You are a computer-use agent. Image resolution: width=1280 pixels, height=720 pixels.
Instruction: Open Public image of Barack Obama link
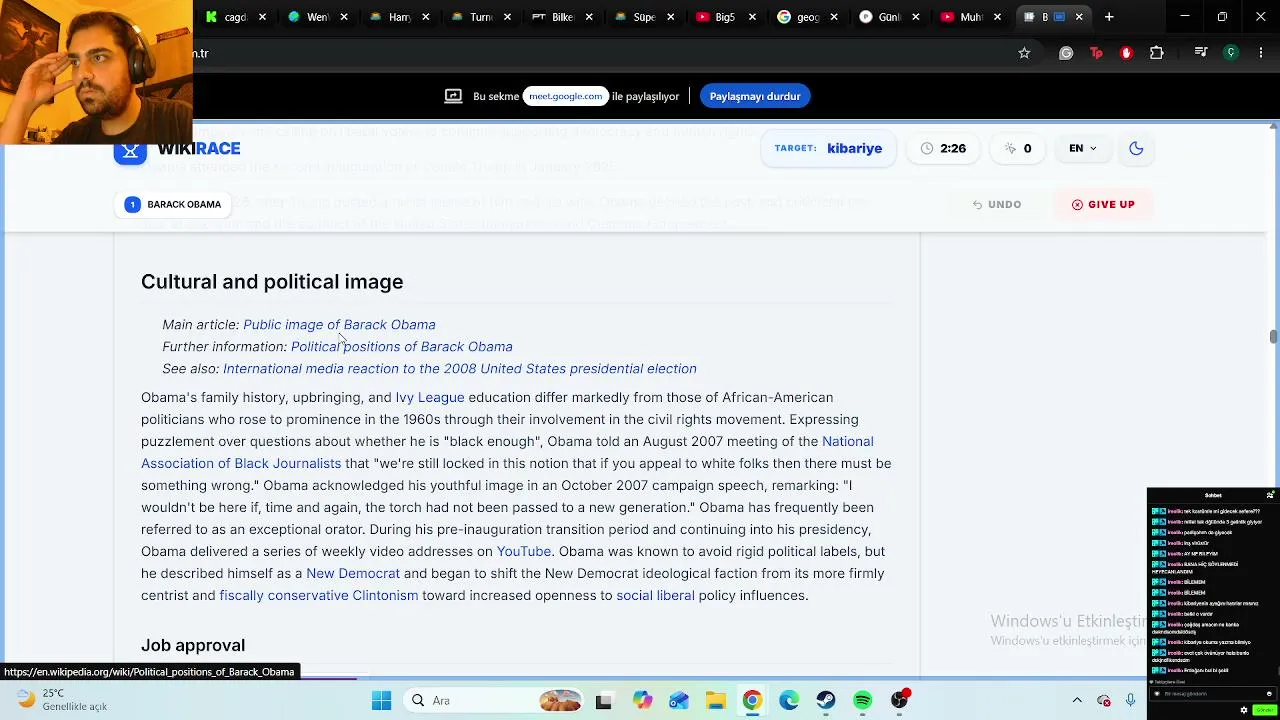point(339,324)
